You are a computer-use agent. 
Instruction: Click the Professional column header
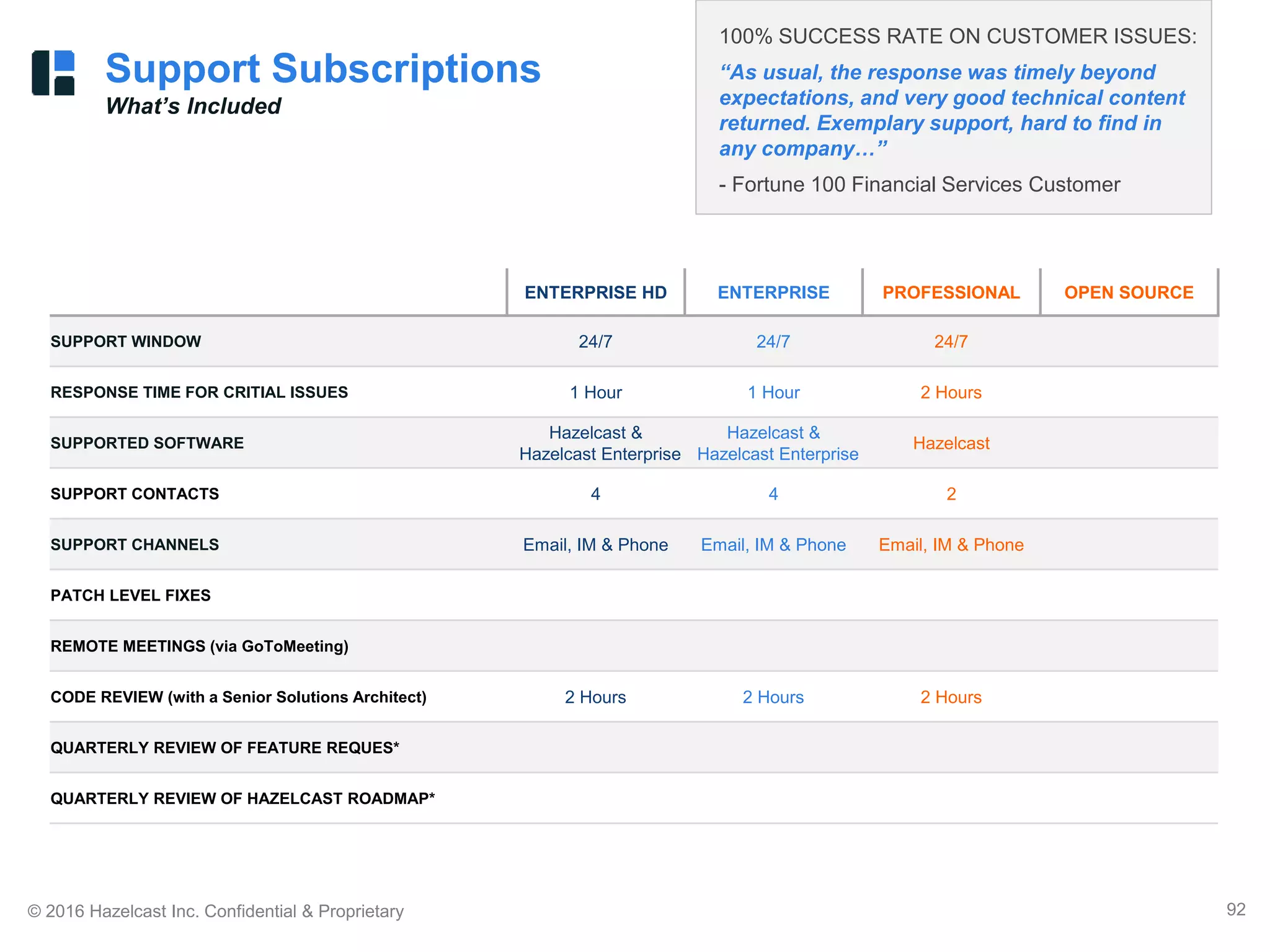pyautogui.click(x=951, y=293)
